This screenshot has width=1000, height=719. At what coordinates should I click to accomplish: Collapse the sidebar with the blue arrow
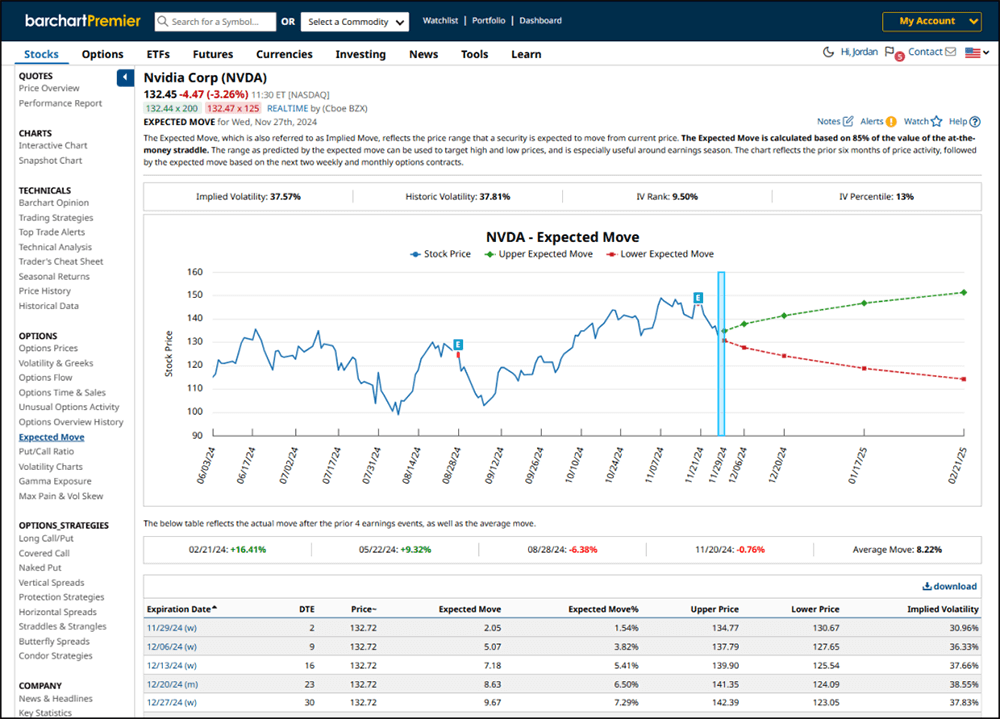click(125, 77)
